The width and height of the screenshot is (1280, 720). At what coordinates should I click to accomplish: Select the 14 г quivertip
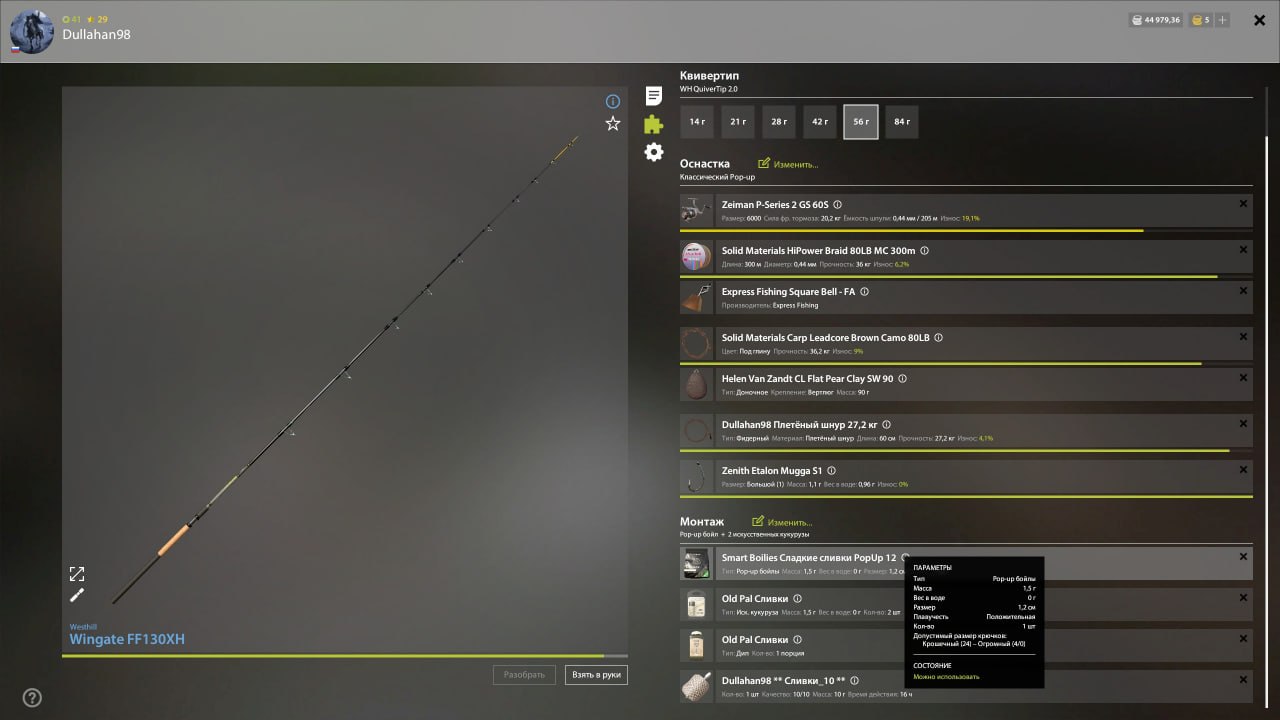click(x=697, y=122)
